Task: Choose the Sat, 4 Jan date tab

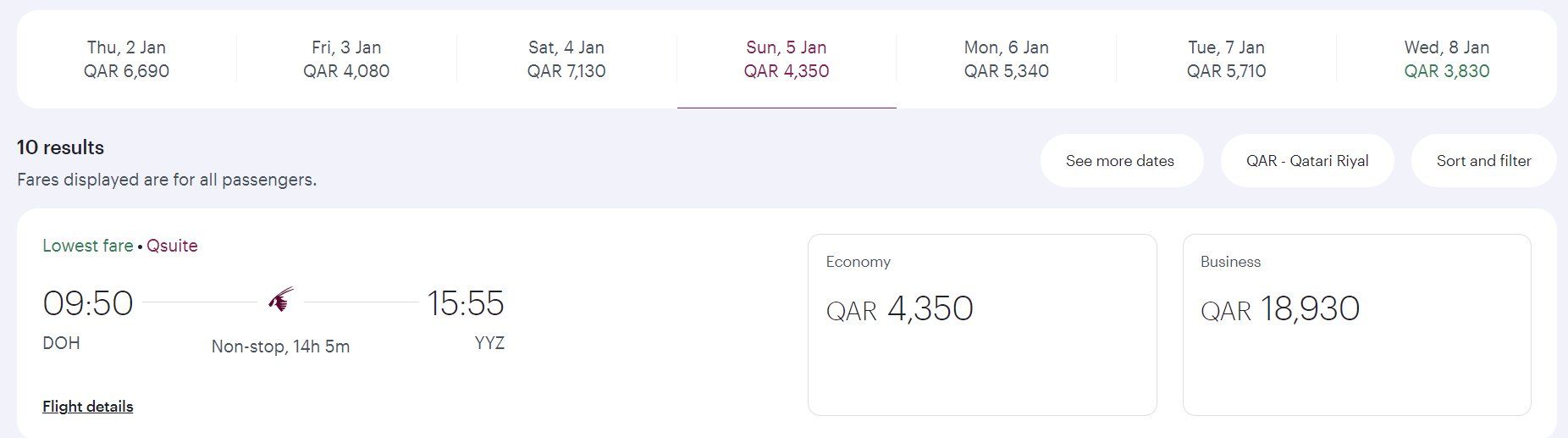Action: pos(566,59)
